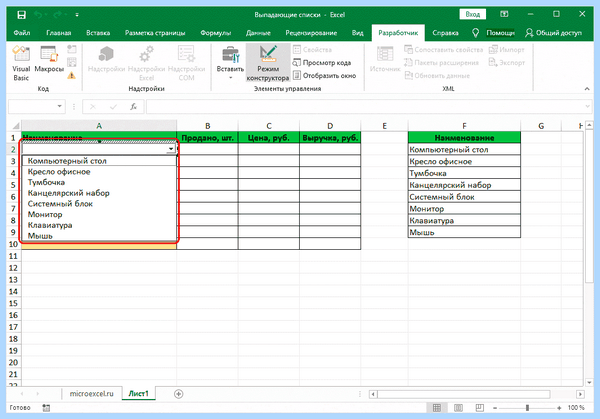600x419 pixels.
Task: Open the Name Box dropdown arrow
Action: [x=59, y=106]
